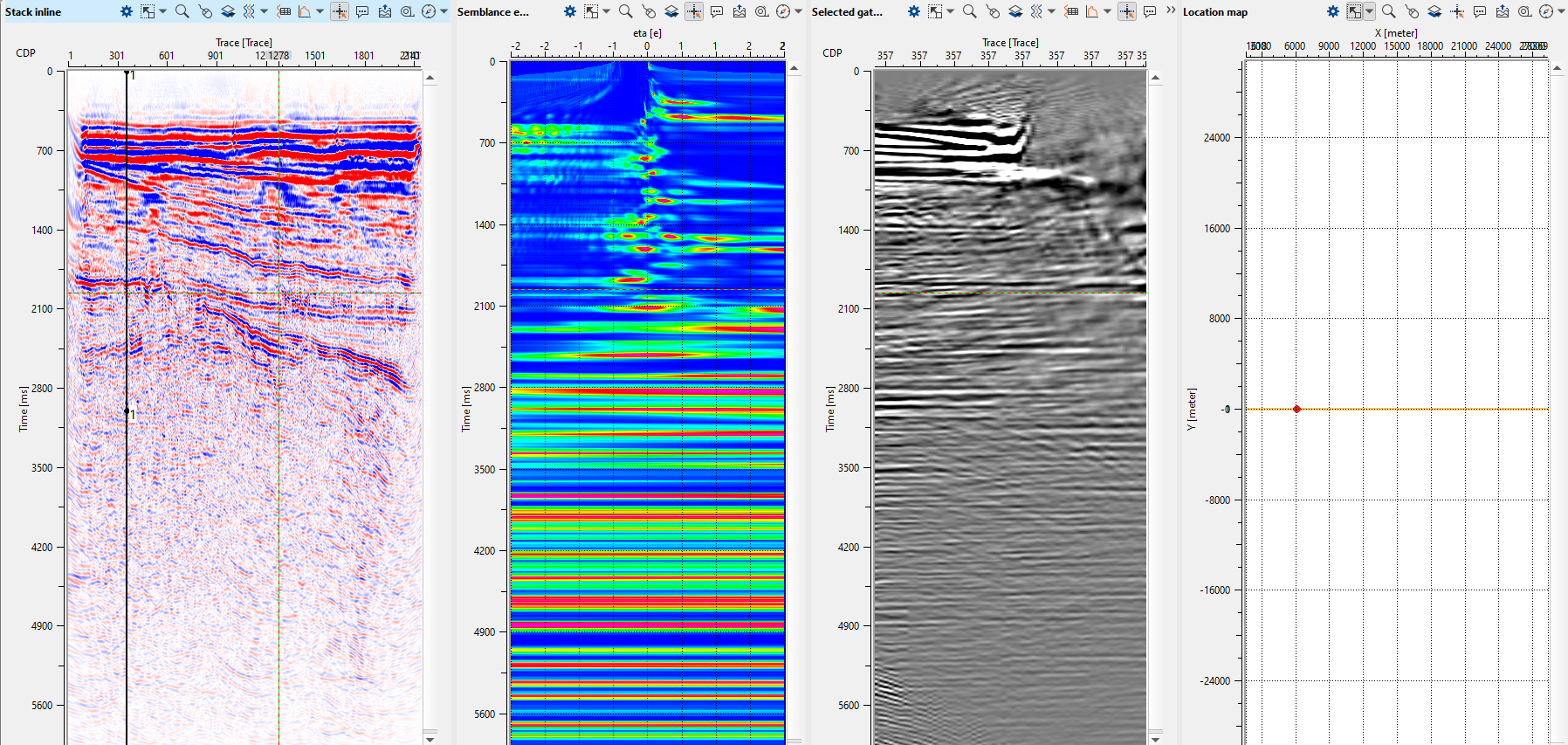Expand toolbar overflow chevron after Selected gather

pos(1171,10)
